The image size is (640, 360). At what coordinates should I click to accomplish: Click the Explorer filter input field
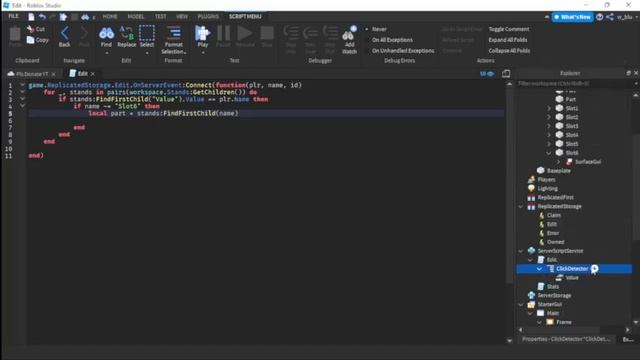click(574, 84)
